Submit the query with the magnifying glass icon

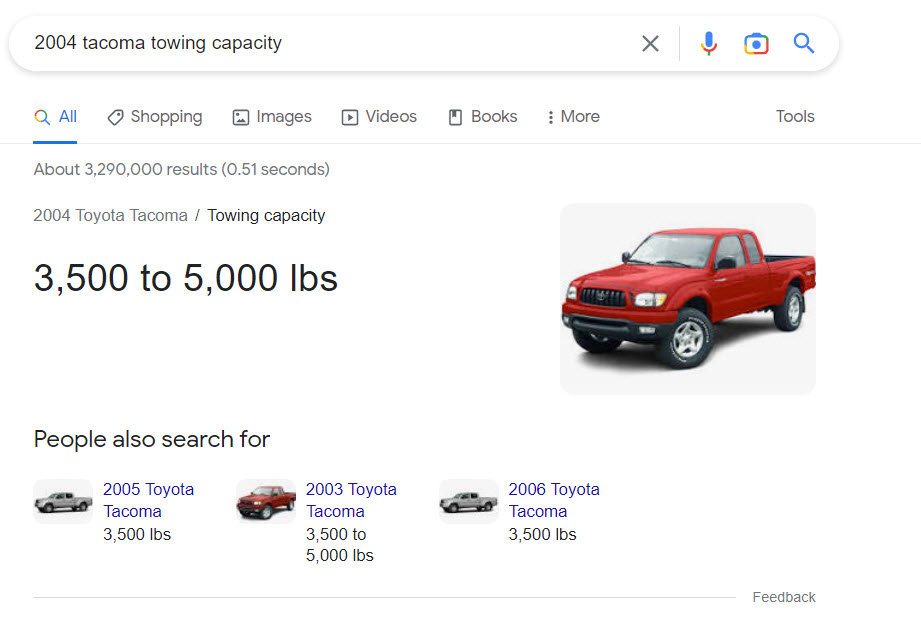tap(804, 43)
